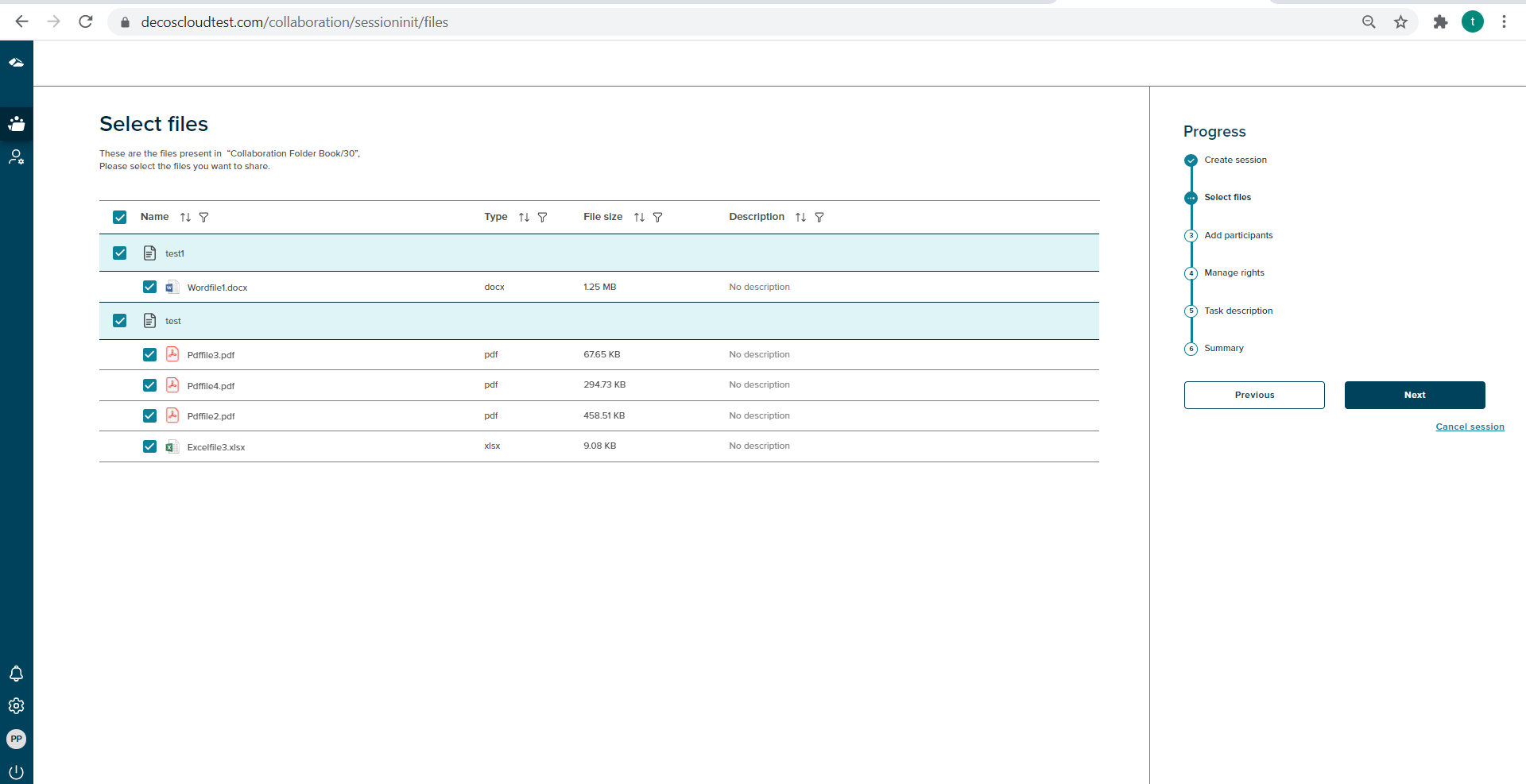
Task: Uncheck the select-all checkbox in header
Action: tap(120, 218)
